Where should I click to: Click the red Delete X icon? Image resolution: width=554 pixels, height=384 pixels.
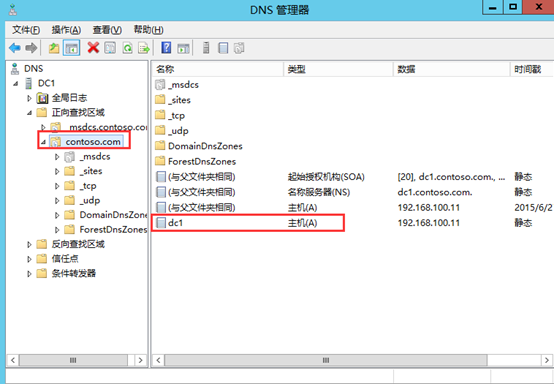coord(93,47)
